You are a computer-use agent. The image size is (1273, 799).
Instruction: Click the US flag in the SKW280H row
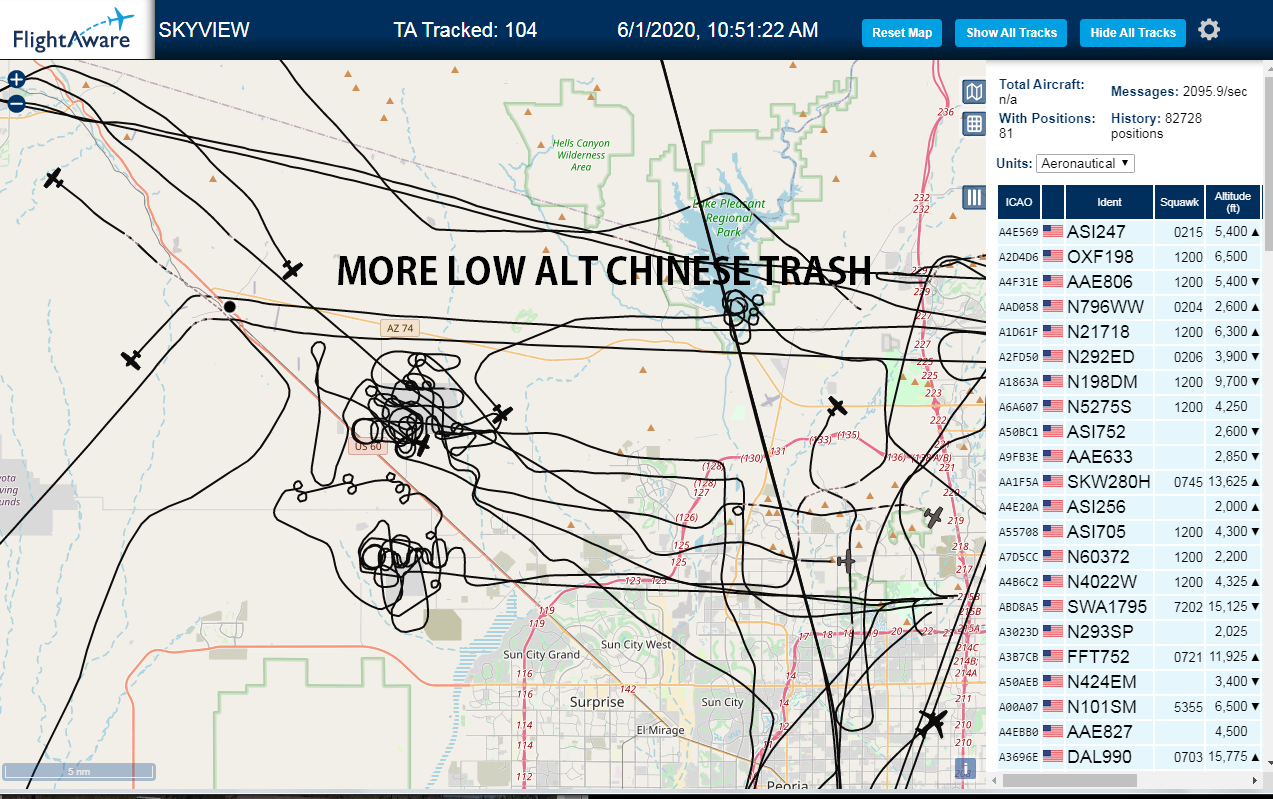(x=1053, y=482)
